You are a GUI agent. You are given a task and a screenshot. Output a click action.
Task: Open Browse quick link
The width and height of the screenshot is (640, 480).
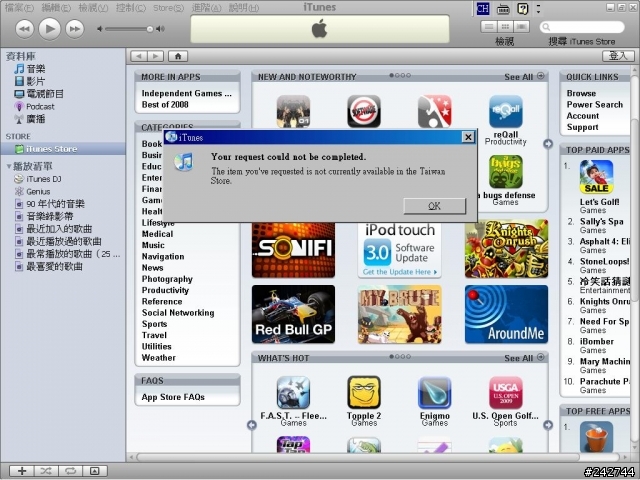tap(581, 93)
